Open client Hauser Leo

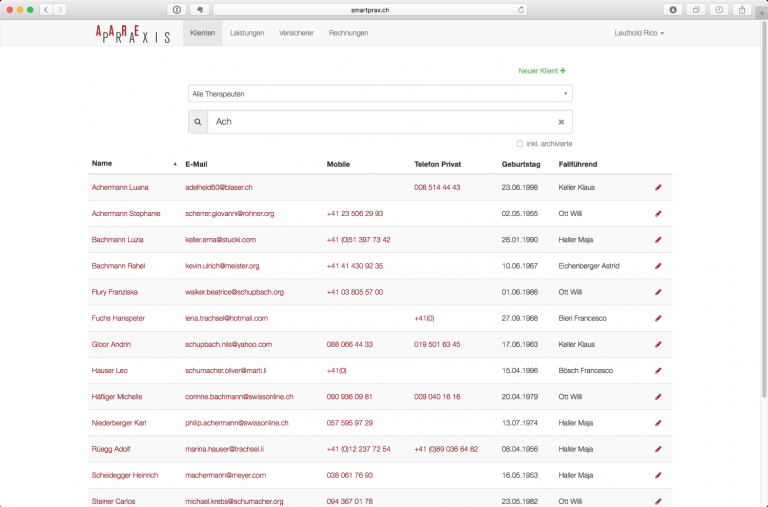click(x=109, y=371)
